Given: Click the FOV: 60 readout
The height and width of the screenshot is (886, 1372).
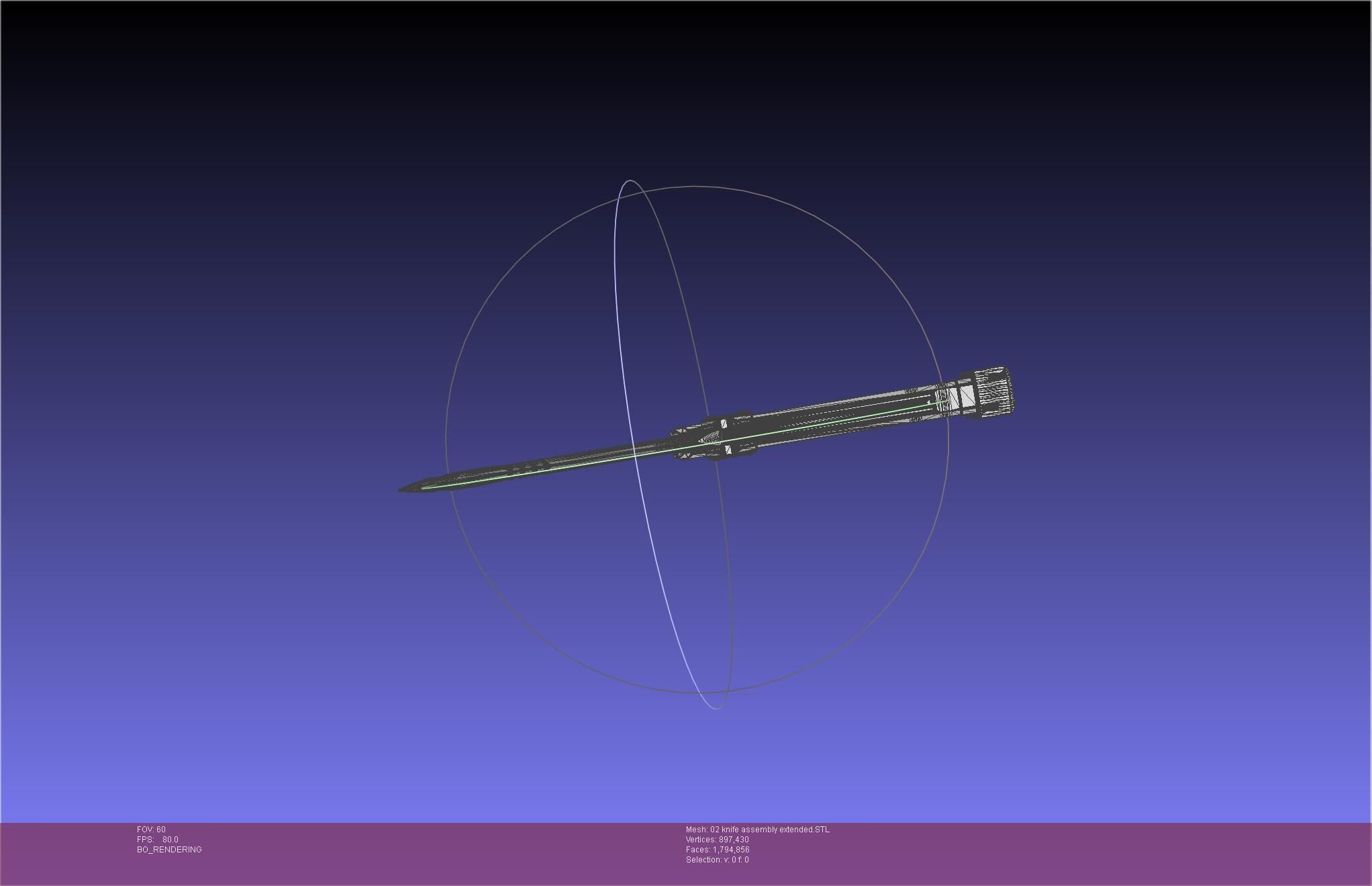Looking at the screenshot, I should click(151, 830).
